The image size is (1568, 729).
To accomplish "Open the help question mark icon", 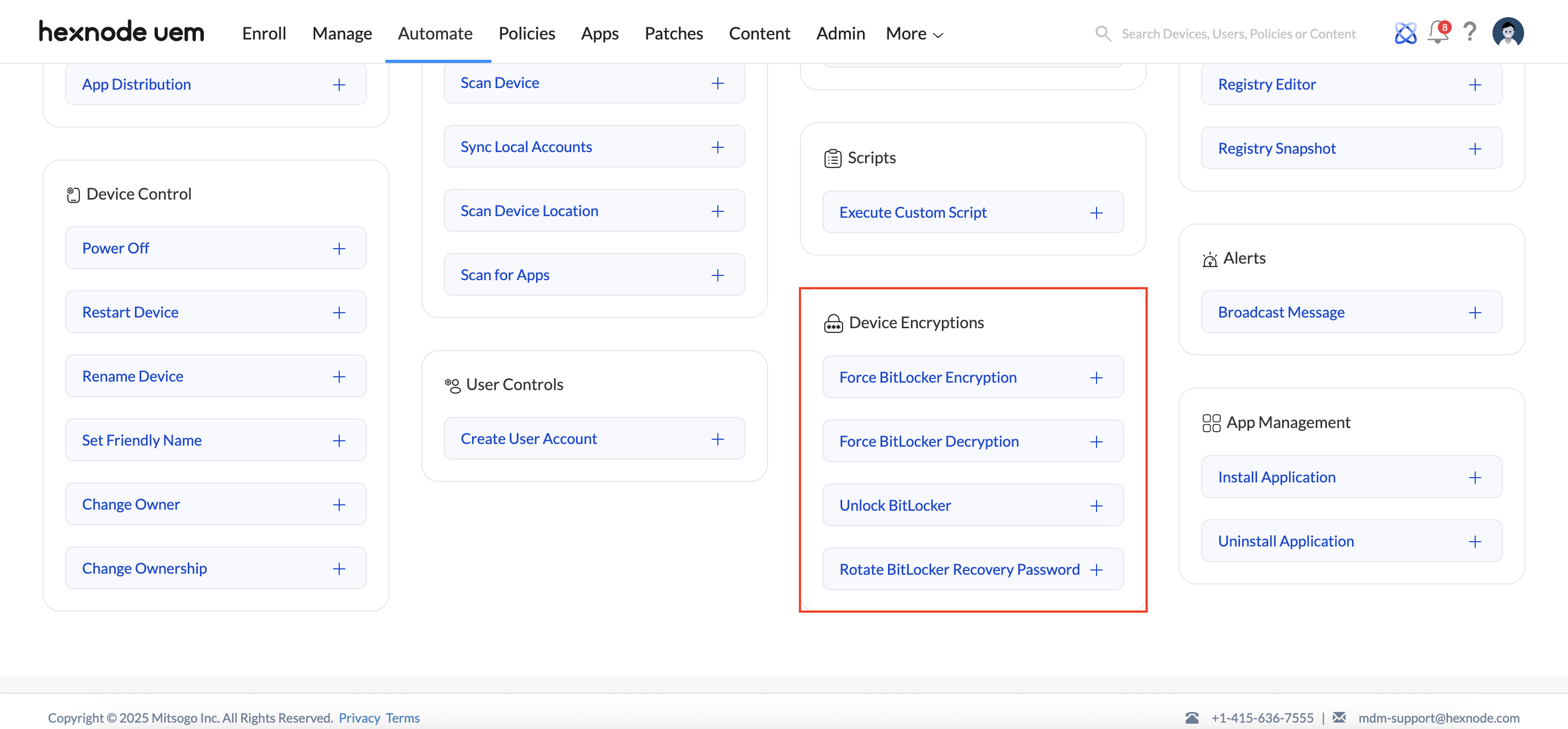I will (x=1469, y=32).
